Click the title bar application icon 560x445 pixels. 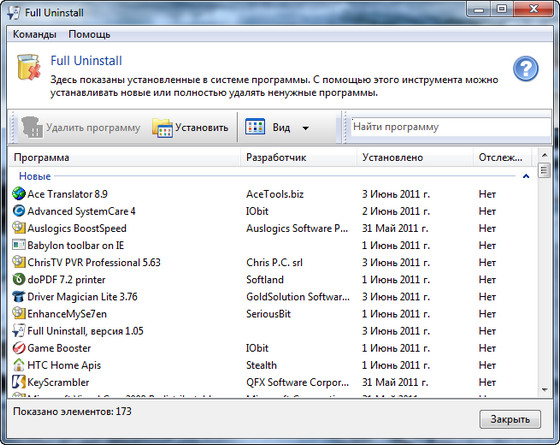click(14, 12)
